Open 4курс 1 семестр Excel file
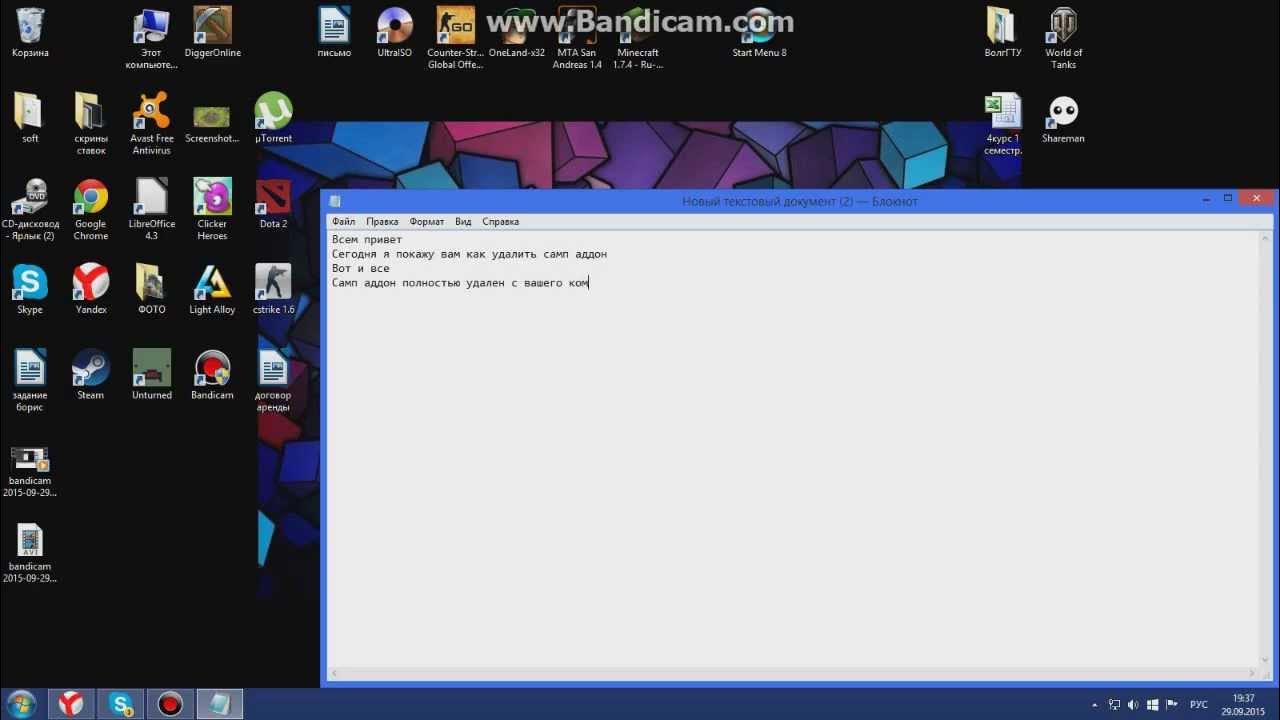The height and width of the screenshot is (720, 1280). point(1002,124)
